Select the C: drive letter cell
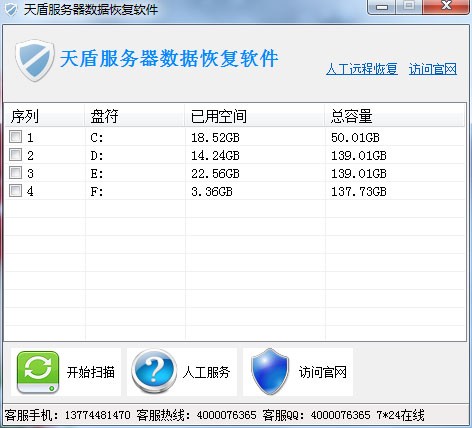Viewport: 472px width, 428px height. (x=97, y=137)
